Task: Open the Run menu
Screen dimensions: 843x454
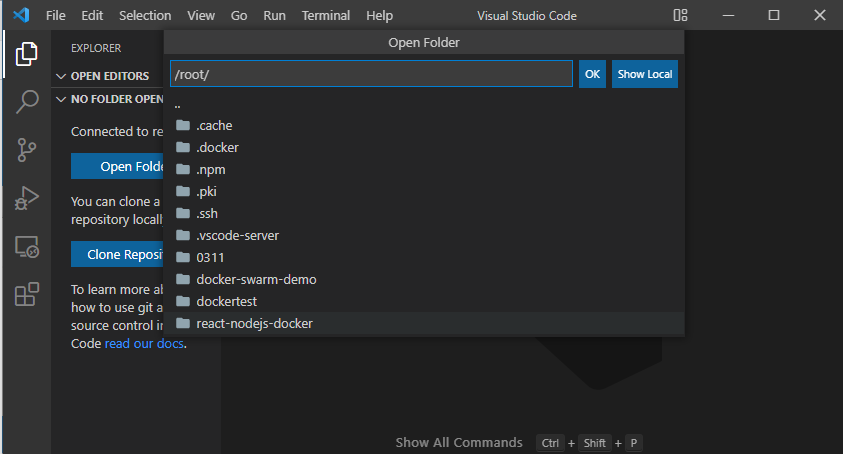Action: coord(274,16)
